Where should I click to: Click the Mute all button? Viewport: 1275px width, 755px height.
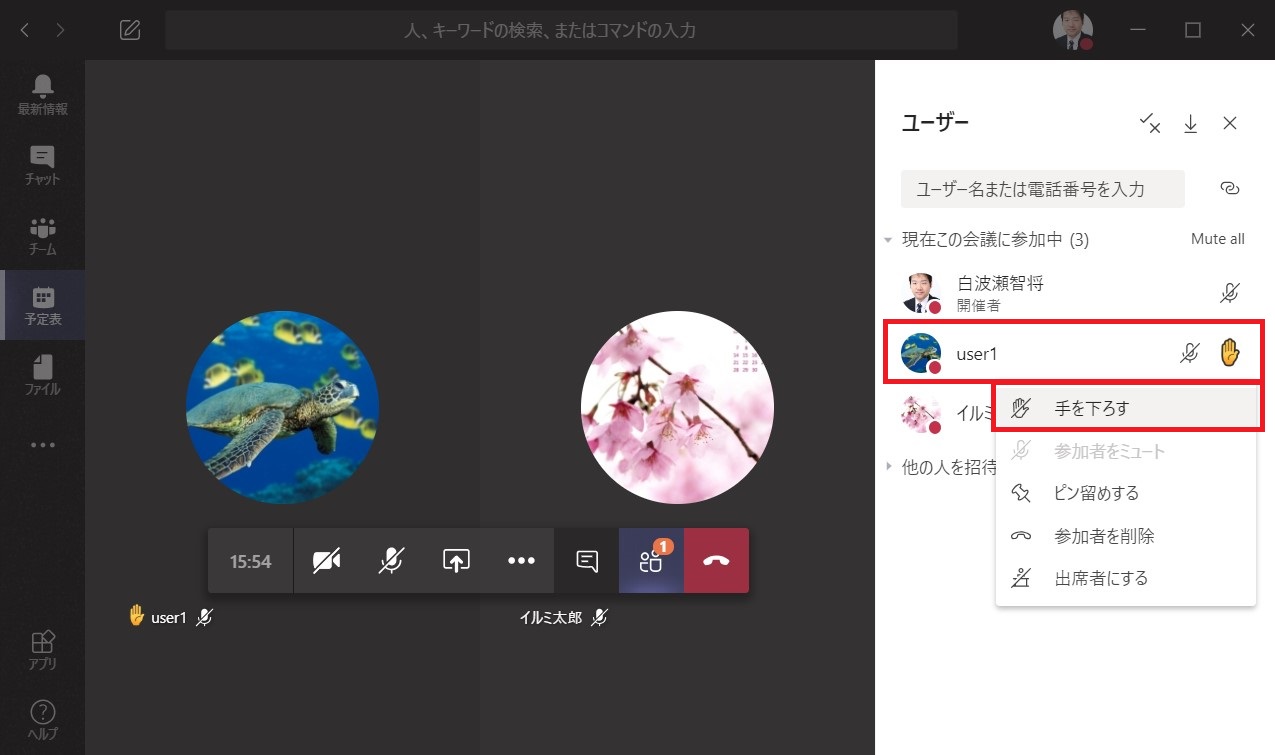pyautogui.click(x=1217, y=239)
